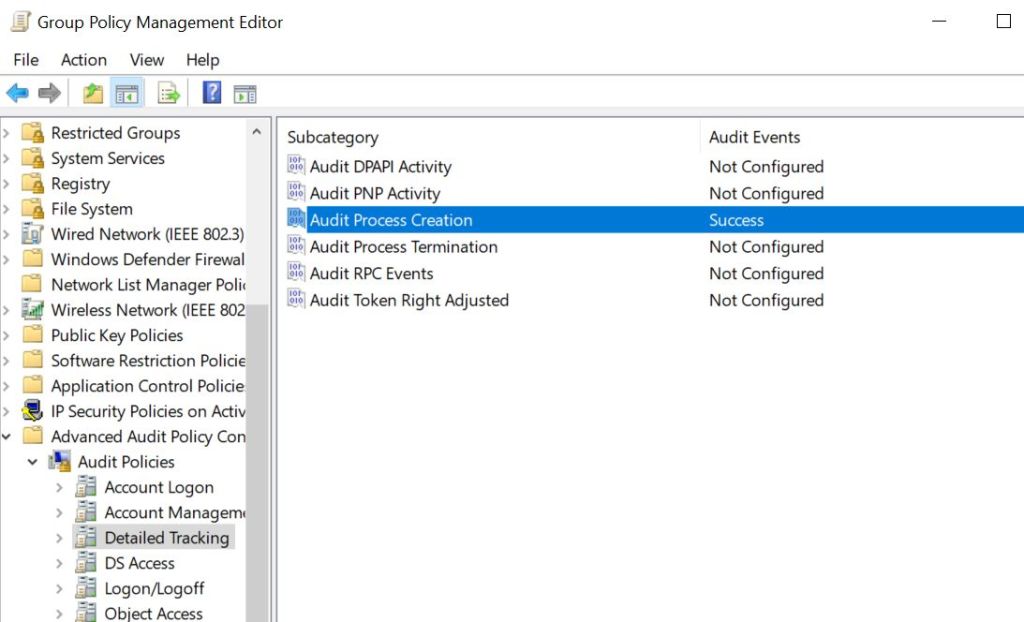
Task: Open the View menu
Action: tap(146, 60)
